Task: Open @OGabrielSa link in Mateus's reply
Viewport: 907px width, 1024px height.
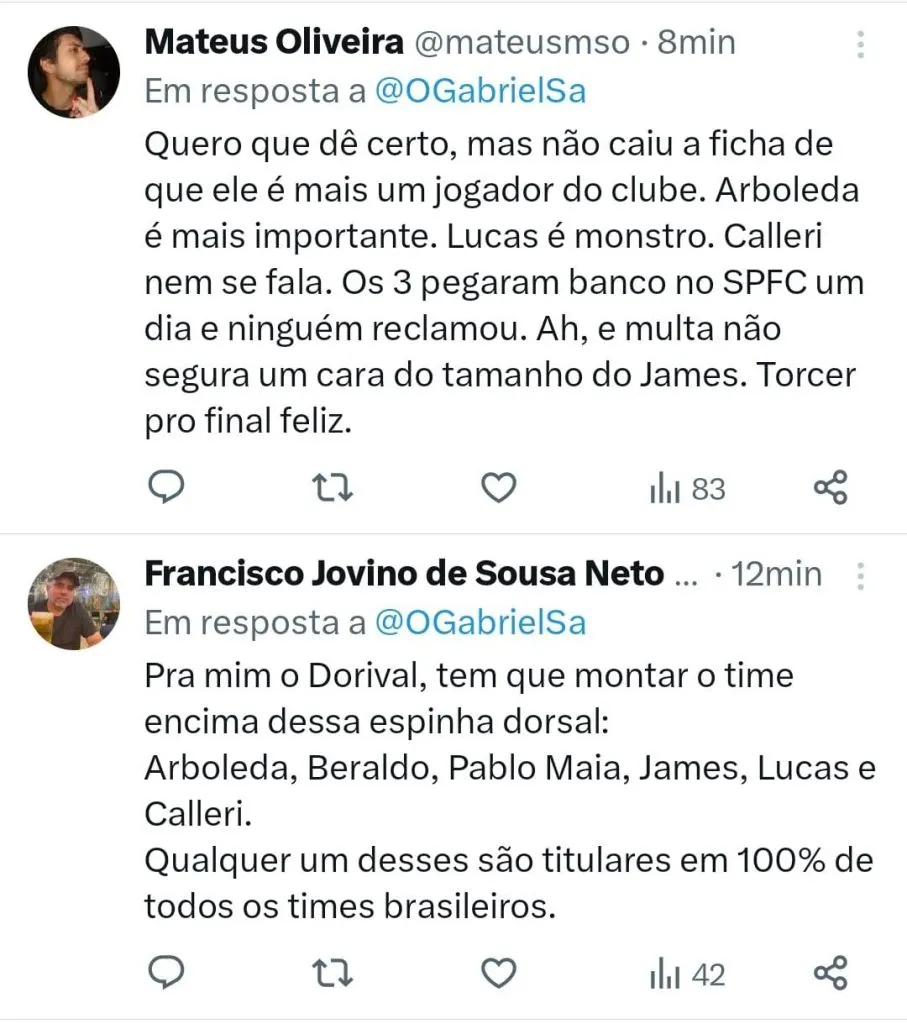Action: tap(480, 91)
